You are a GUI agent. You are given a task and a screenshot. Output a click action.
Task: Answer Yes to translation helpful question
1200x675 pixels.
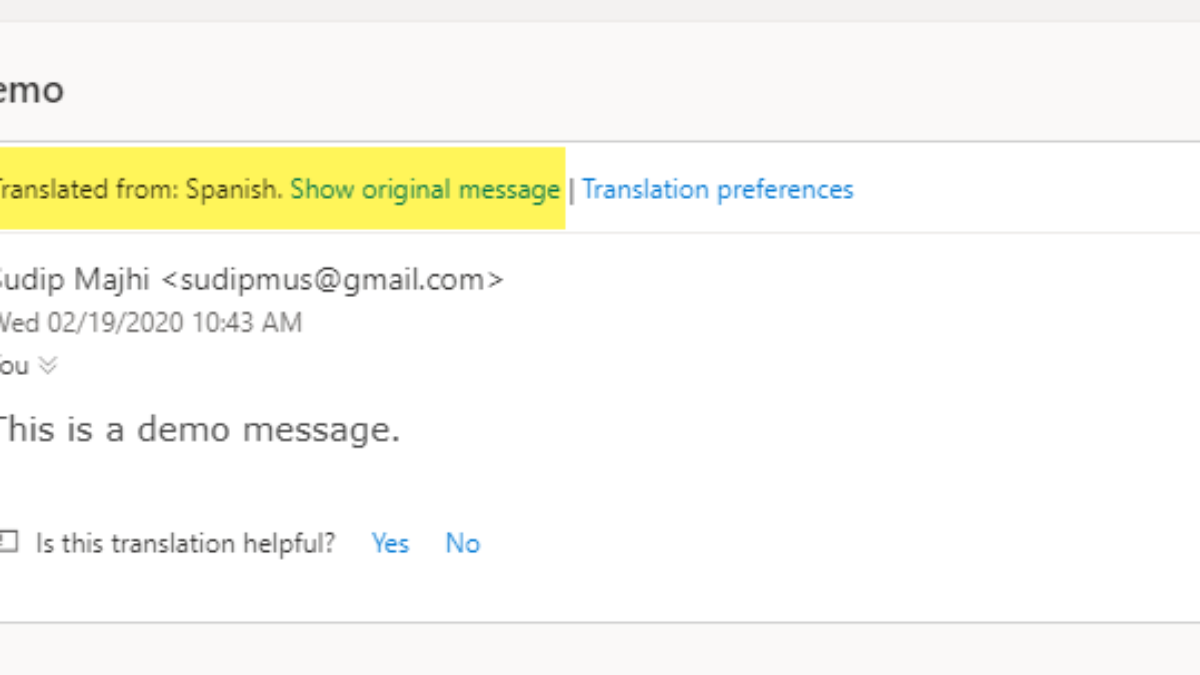[x=390, y=543]
